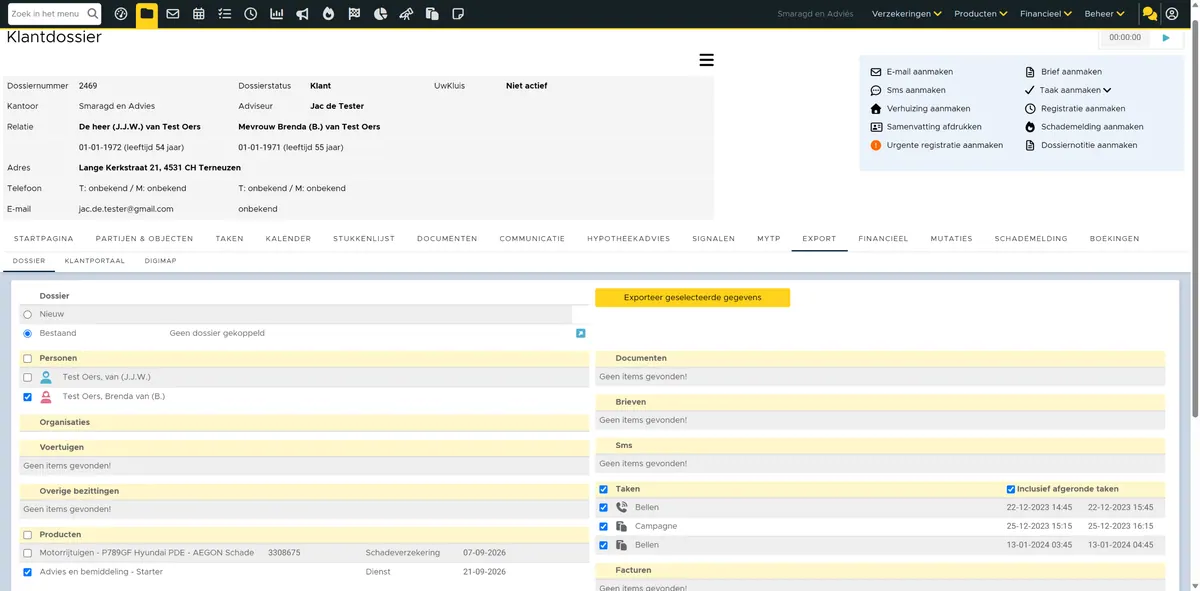The width and height of the screenshot is (1200, 591).
Task: Open the chat bubbles icon
Action: pos(1150,14)
